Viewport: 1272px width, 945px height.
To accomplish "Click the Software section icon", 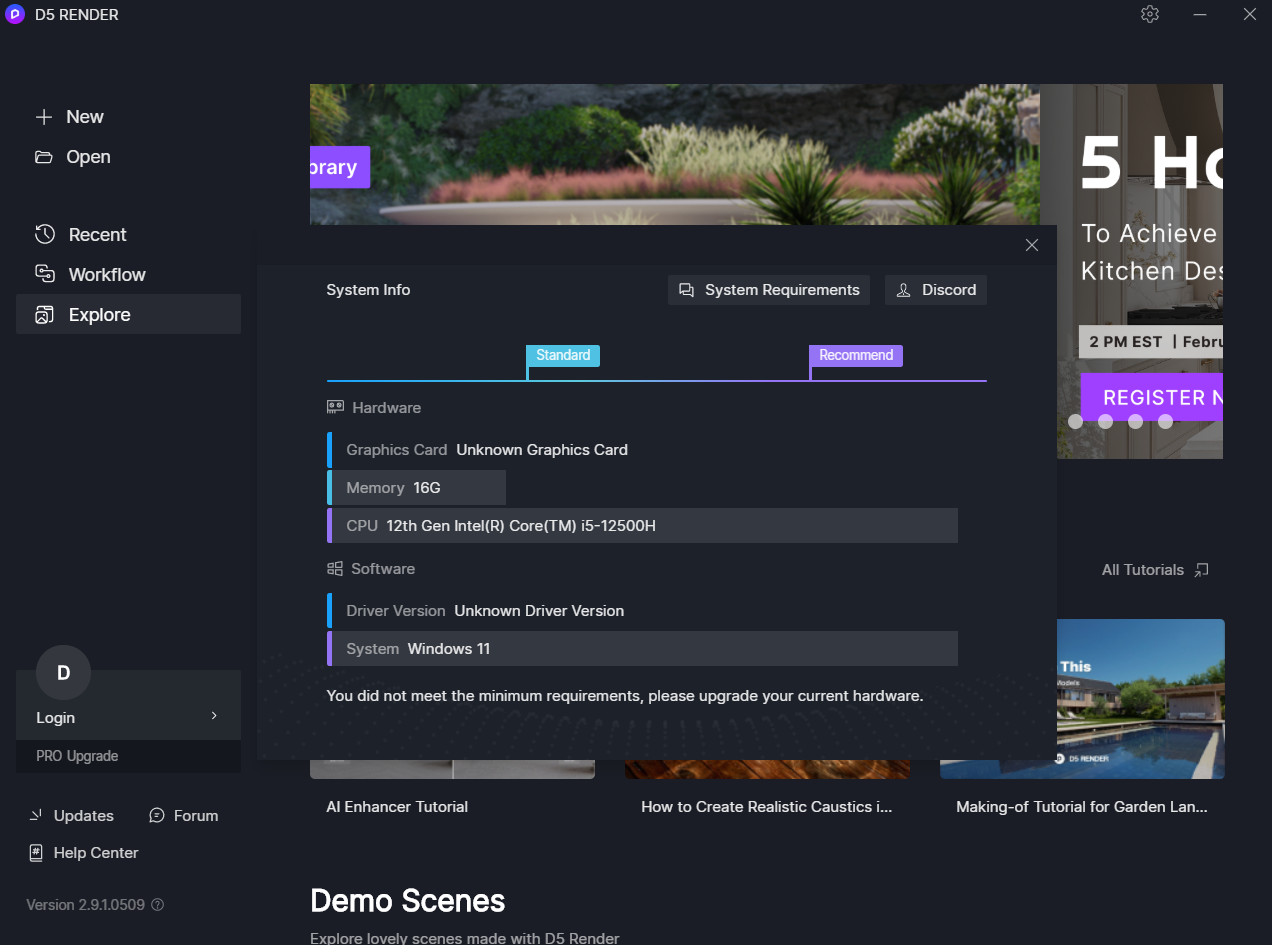I will [x=335, y=569].
